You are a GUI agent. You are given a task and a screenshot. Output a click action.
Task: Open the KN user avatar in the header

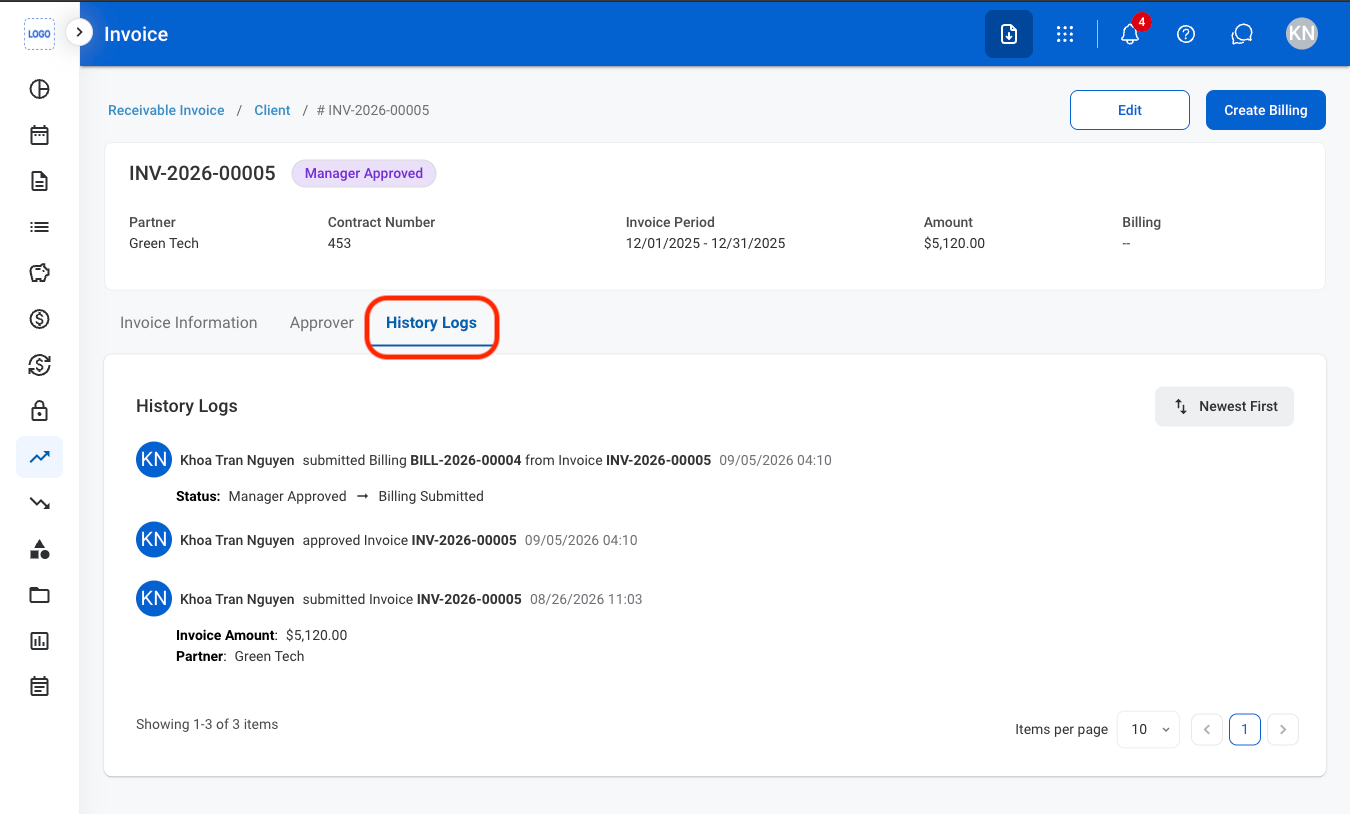[x=1302, y=33]
